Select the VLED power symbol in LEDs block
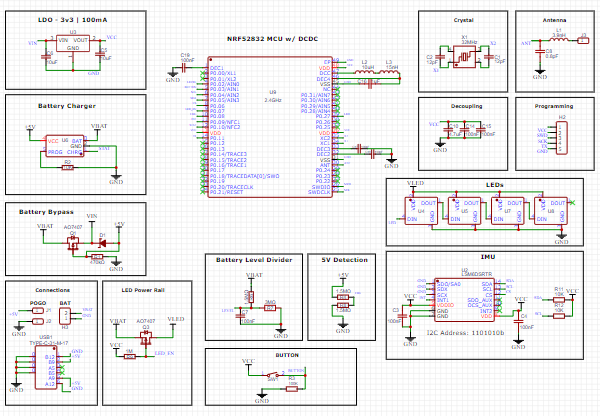The image size is (600, 416). [x=415, y=185]
